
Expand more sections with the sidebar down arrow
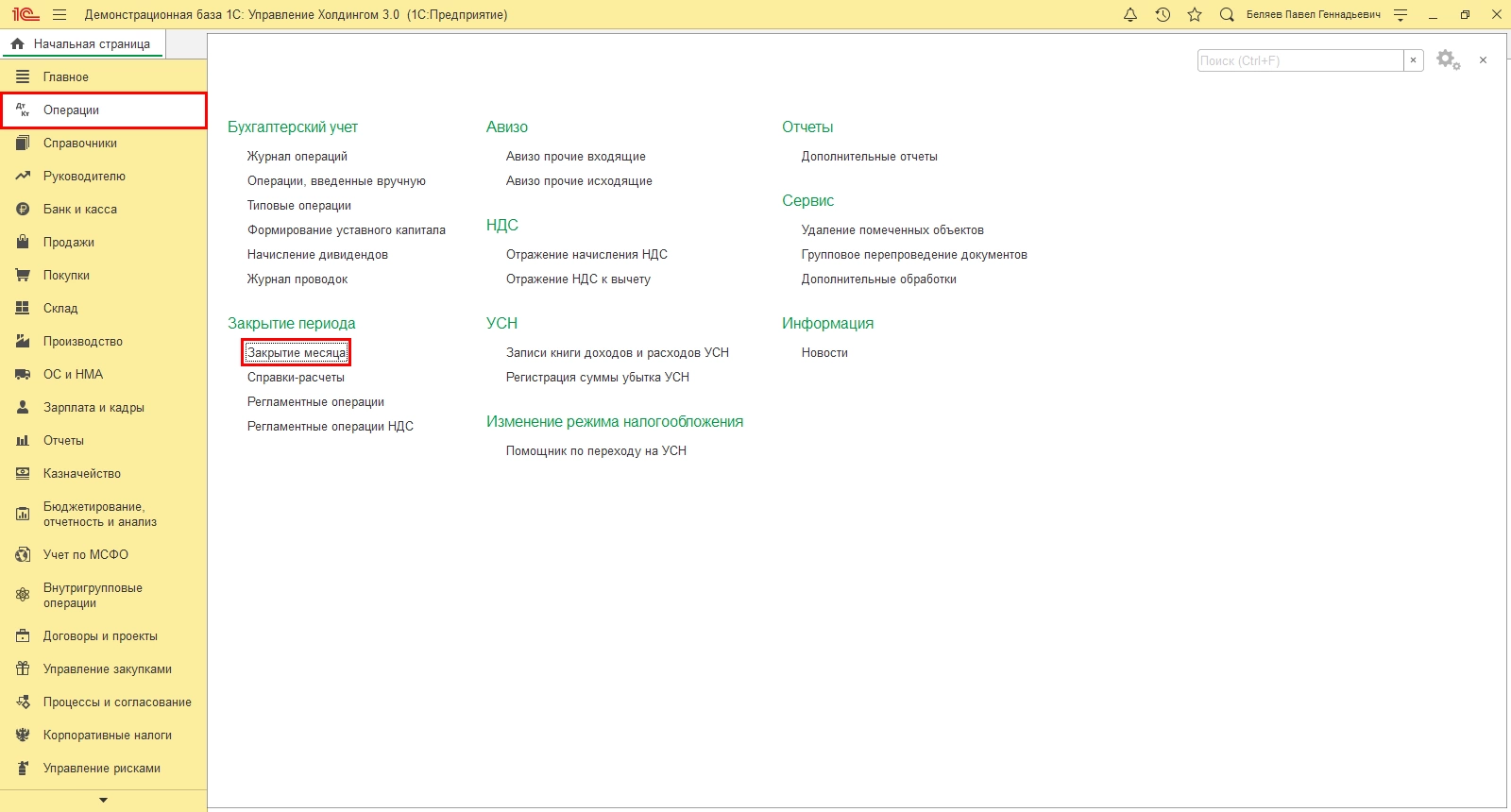pos(104,801)
